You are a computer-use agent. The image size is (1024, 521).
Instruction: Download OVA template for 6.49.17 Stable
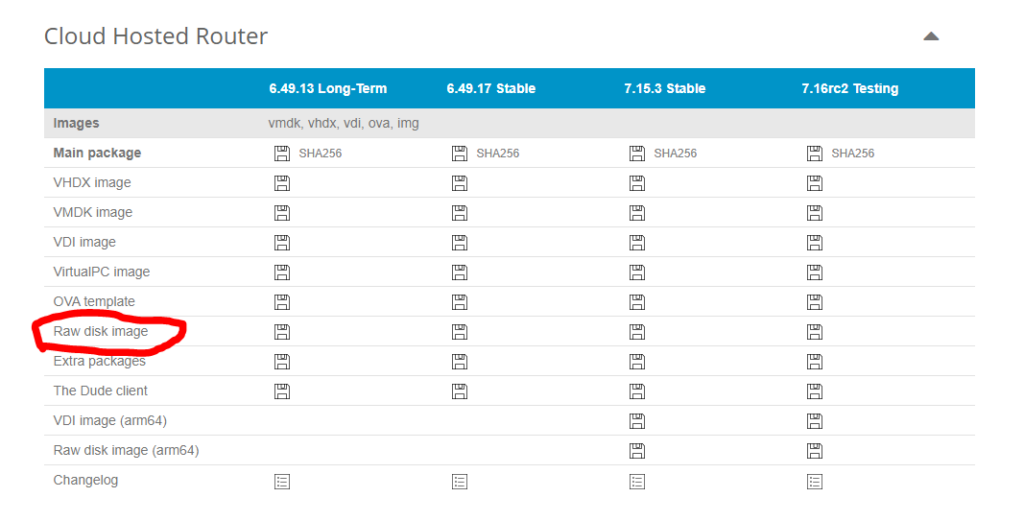tap(460, 302)
